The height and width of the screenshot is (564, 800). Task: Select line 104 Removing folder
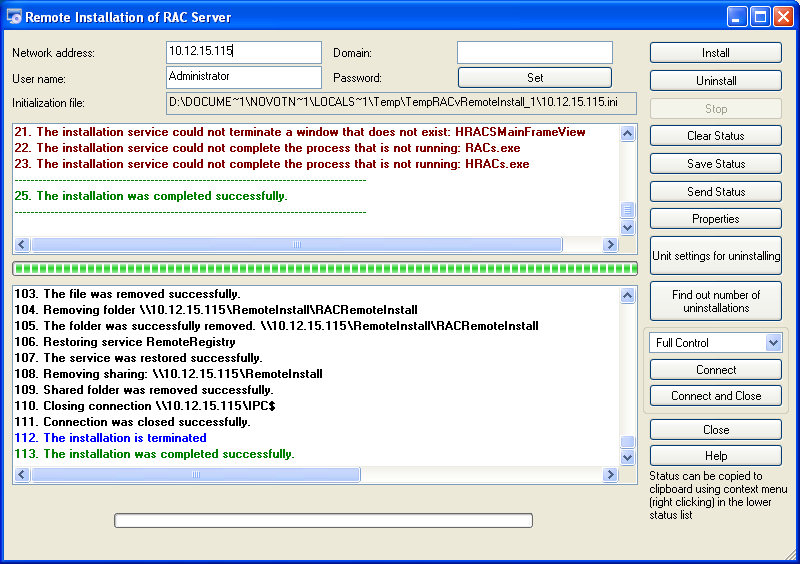tap(216, 310)
